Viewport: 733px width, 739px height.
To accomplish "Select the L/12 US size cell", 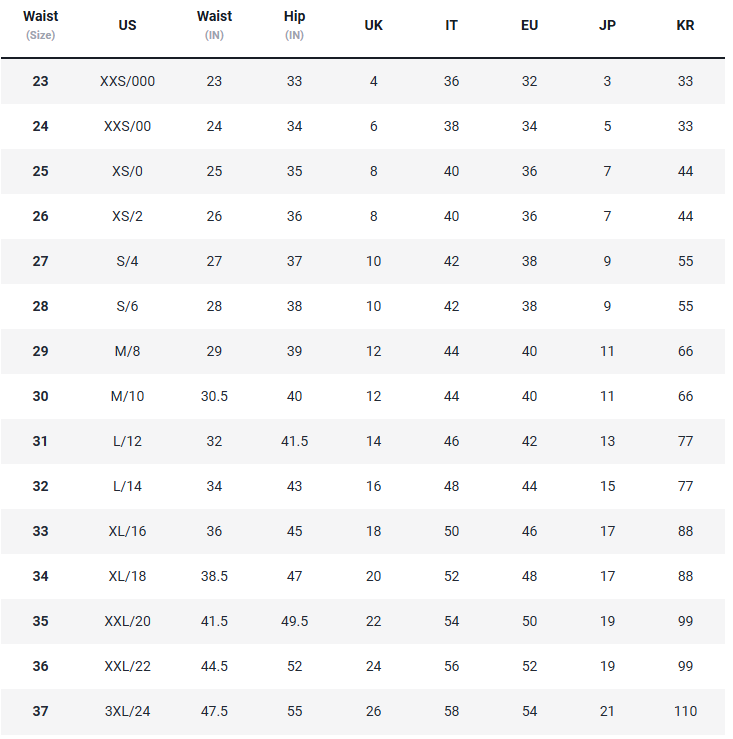I will point(127,441).
